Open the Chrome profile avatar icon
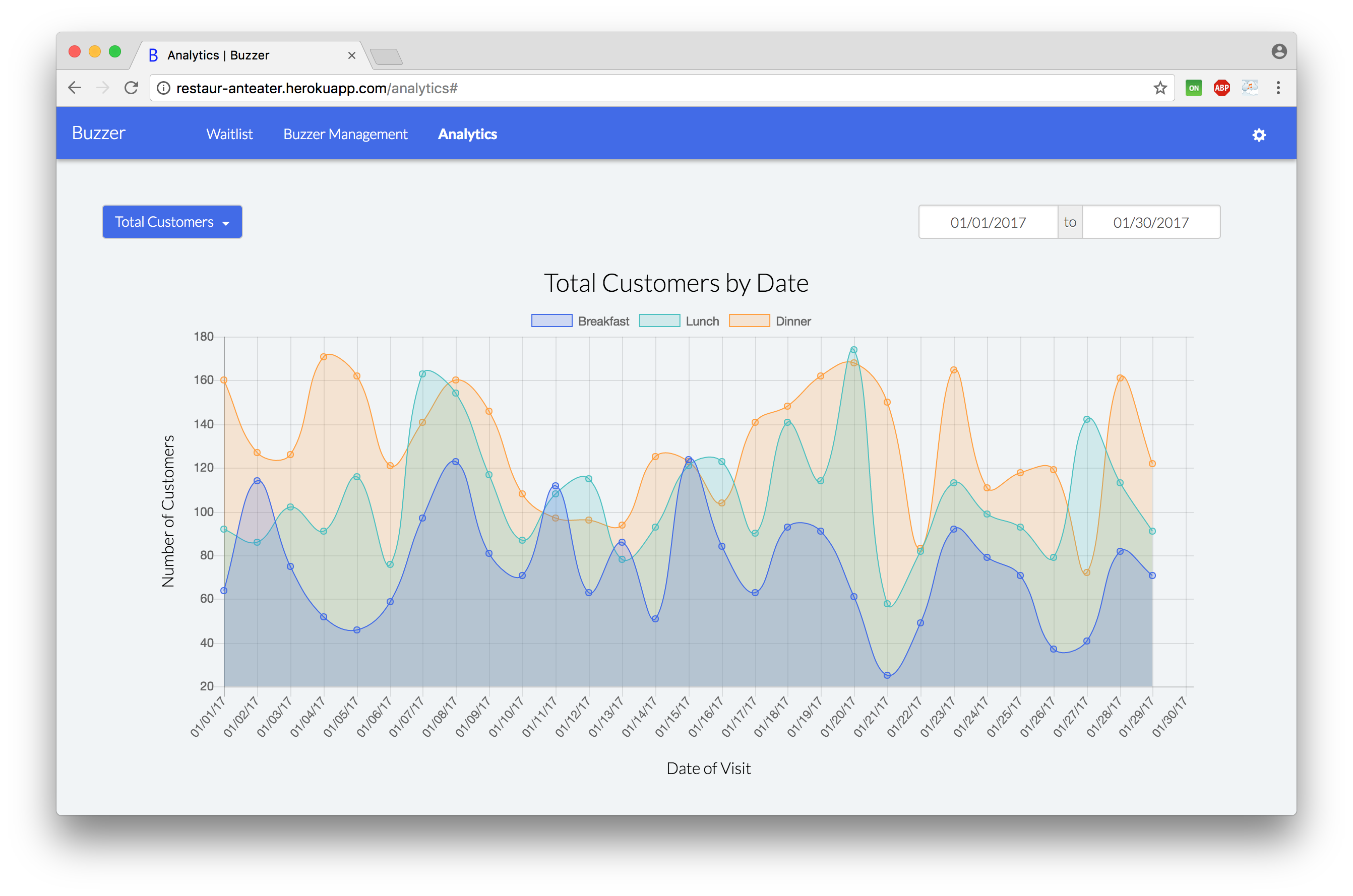Image resolution: width=1353 pixels, height=896 pixels. tap(1279, 51)
